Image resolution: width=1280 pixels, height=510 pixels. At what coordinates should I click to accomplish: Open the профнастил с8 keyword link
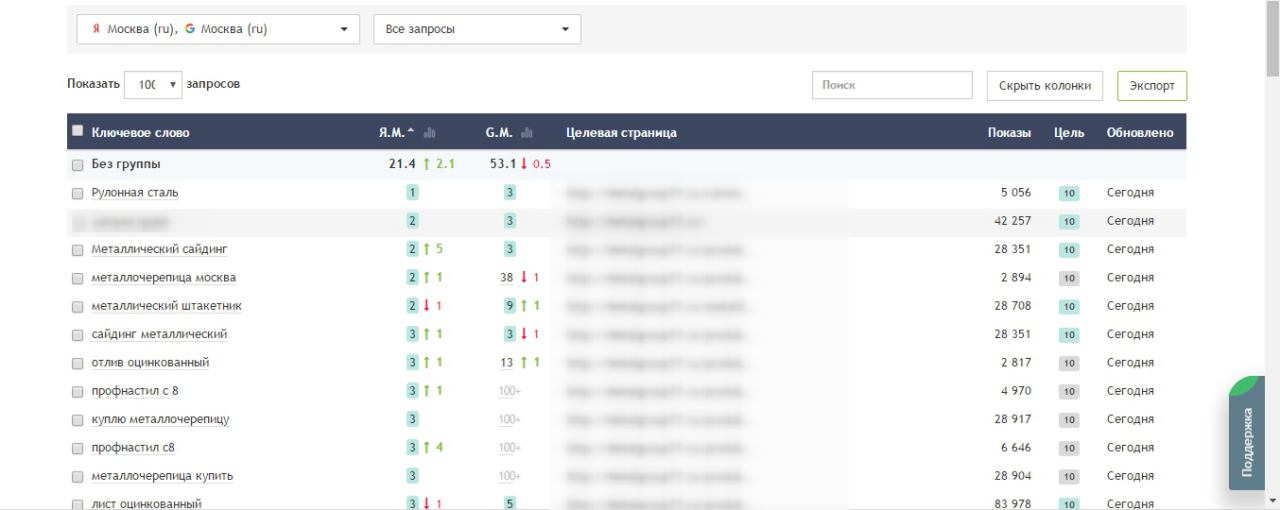coord(132,447)
